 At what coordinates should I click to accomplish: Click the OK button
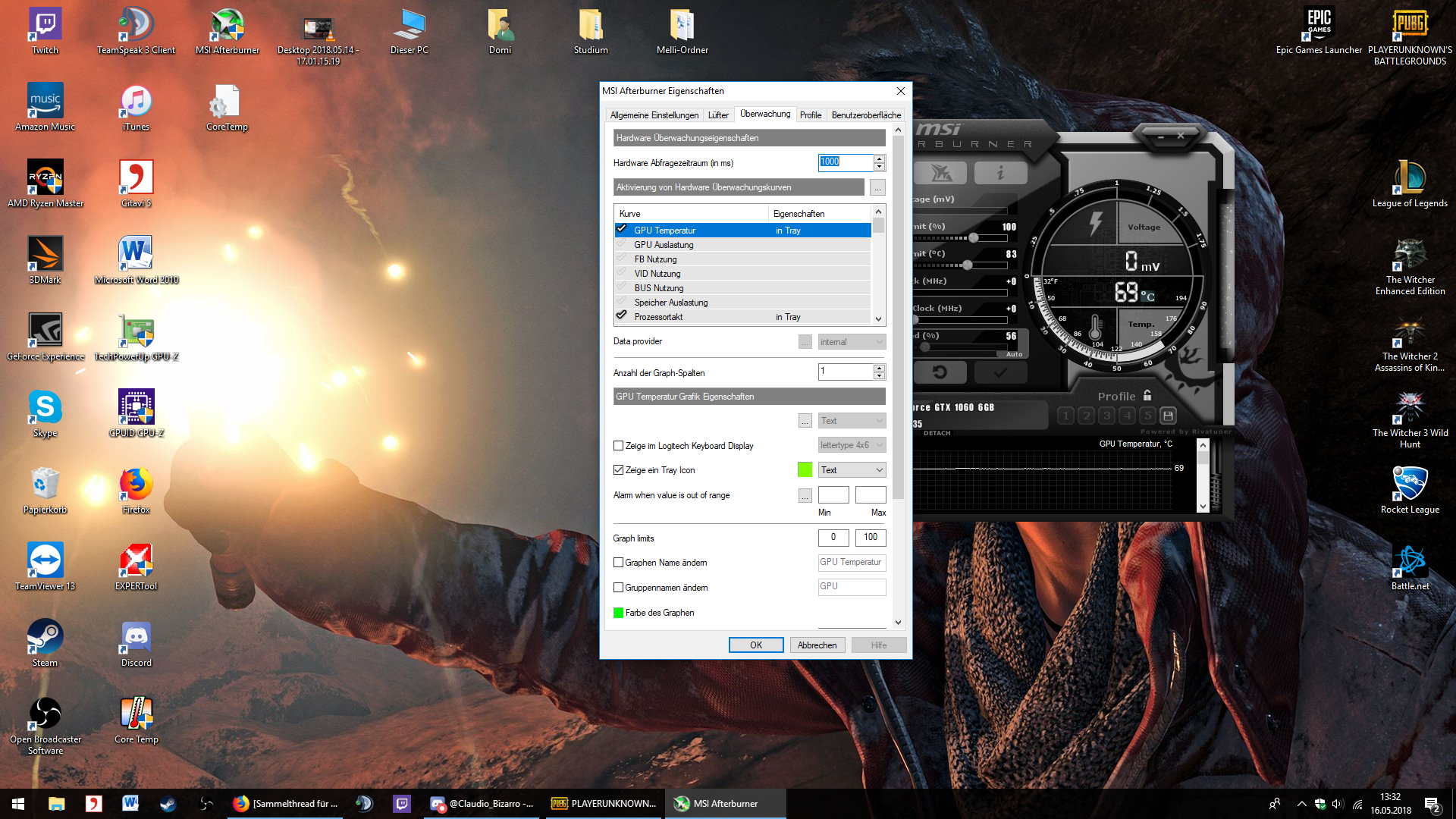click(x=756, y=645)
